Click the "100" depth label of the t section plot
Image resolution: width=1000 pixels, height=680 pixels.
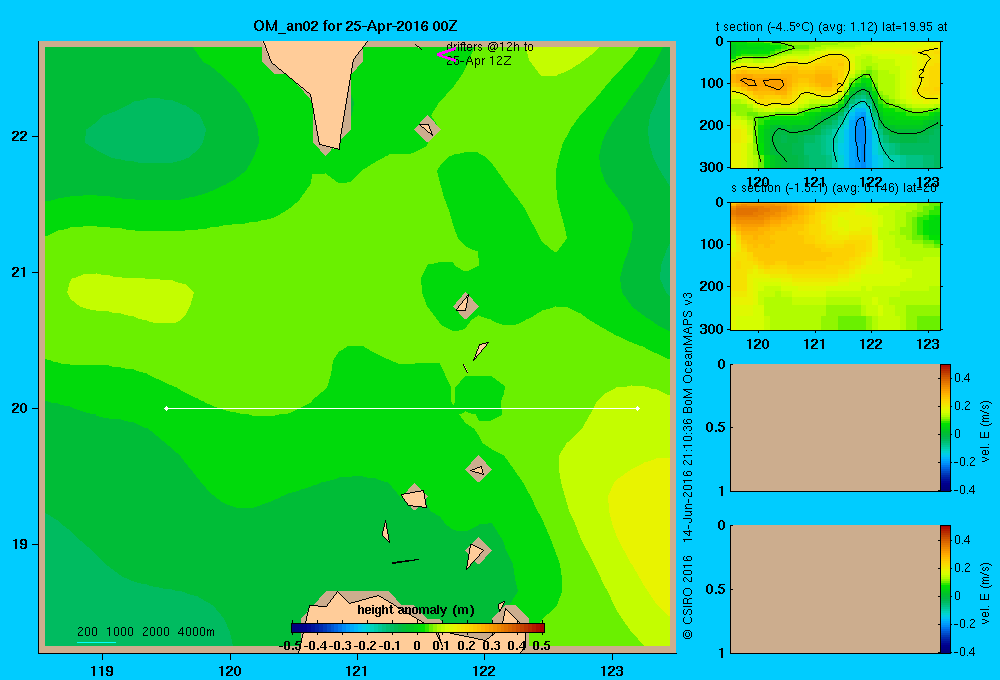tap(712, 84)
